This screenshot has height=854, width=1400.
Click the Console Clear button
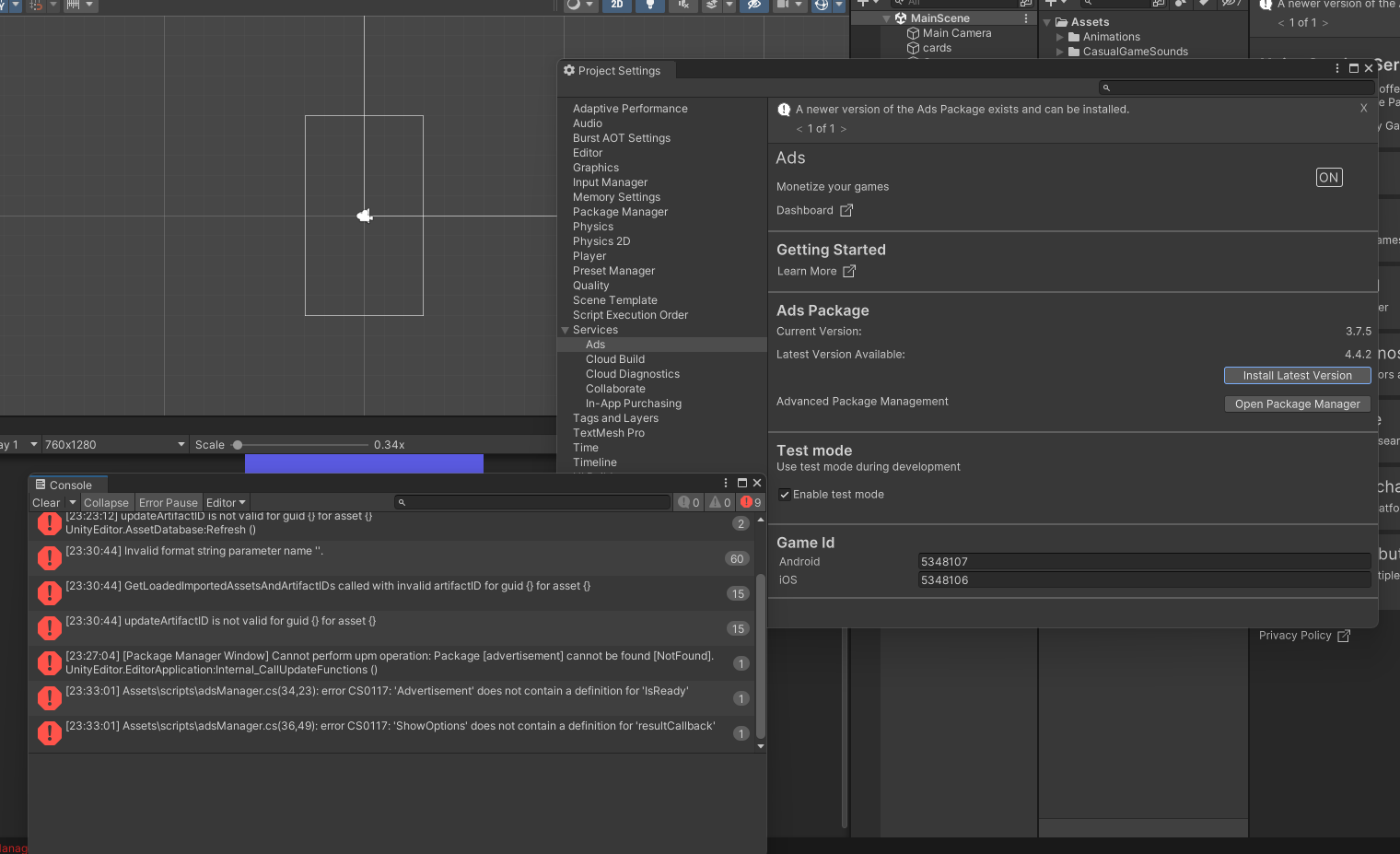point(46,503)
